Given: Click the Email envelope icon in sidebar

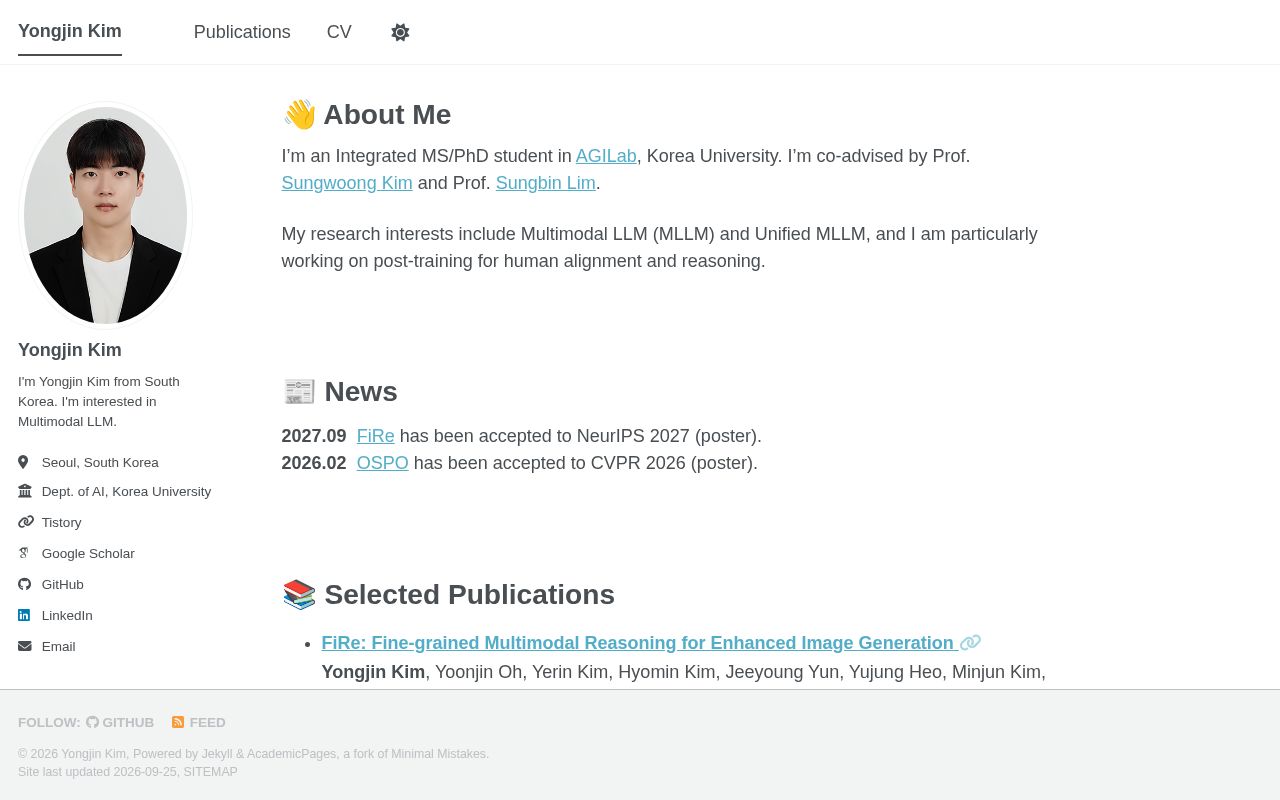Looking at the screenshot, I should [25, 646].
